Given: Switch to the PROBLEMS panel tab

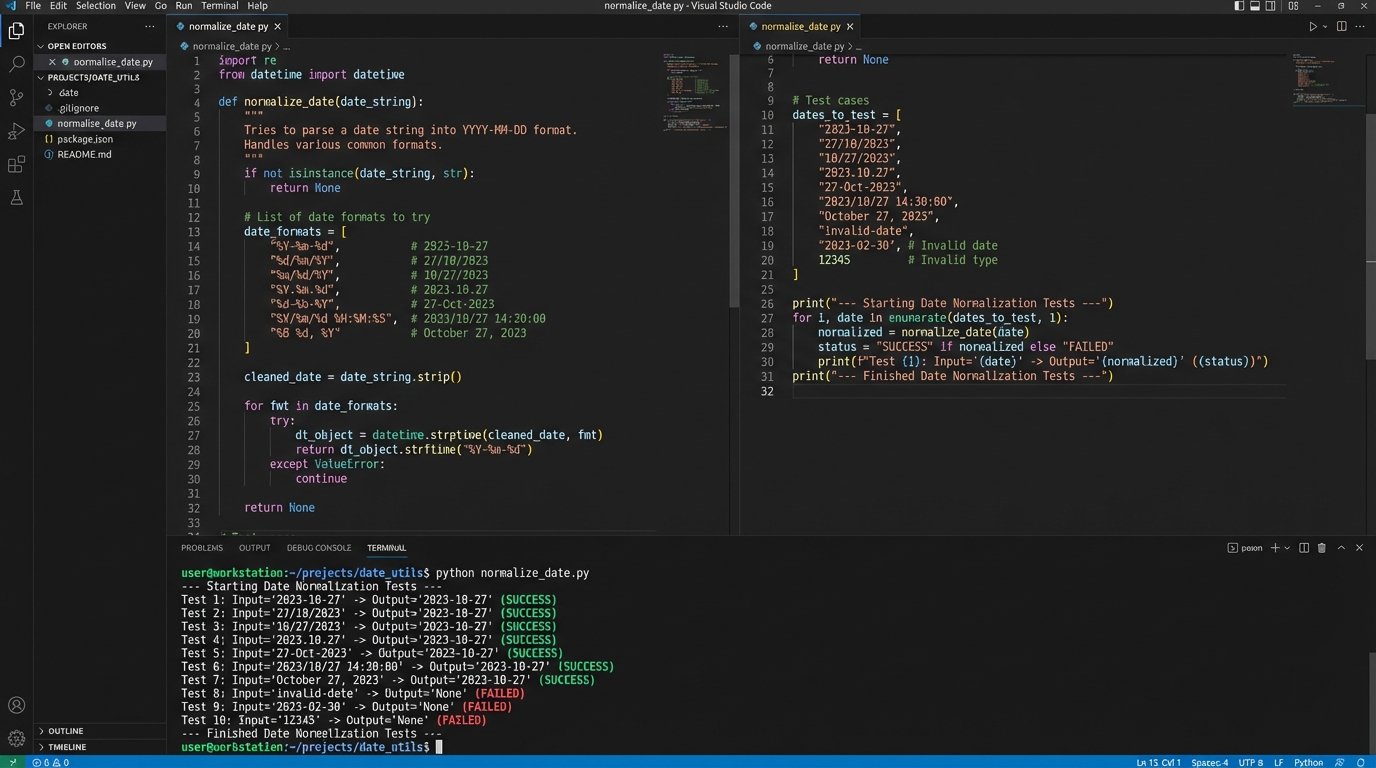Looking at the screenshot, I should pyautogui.click(x=202, y=548).
